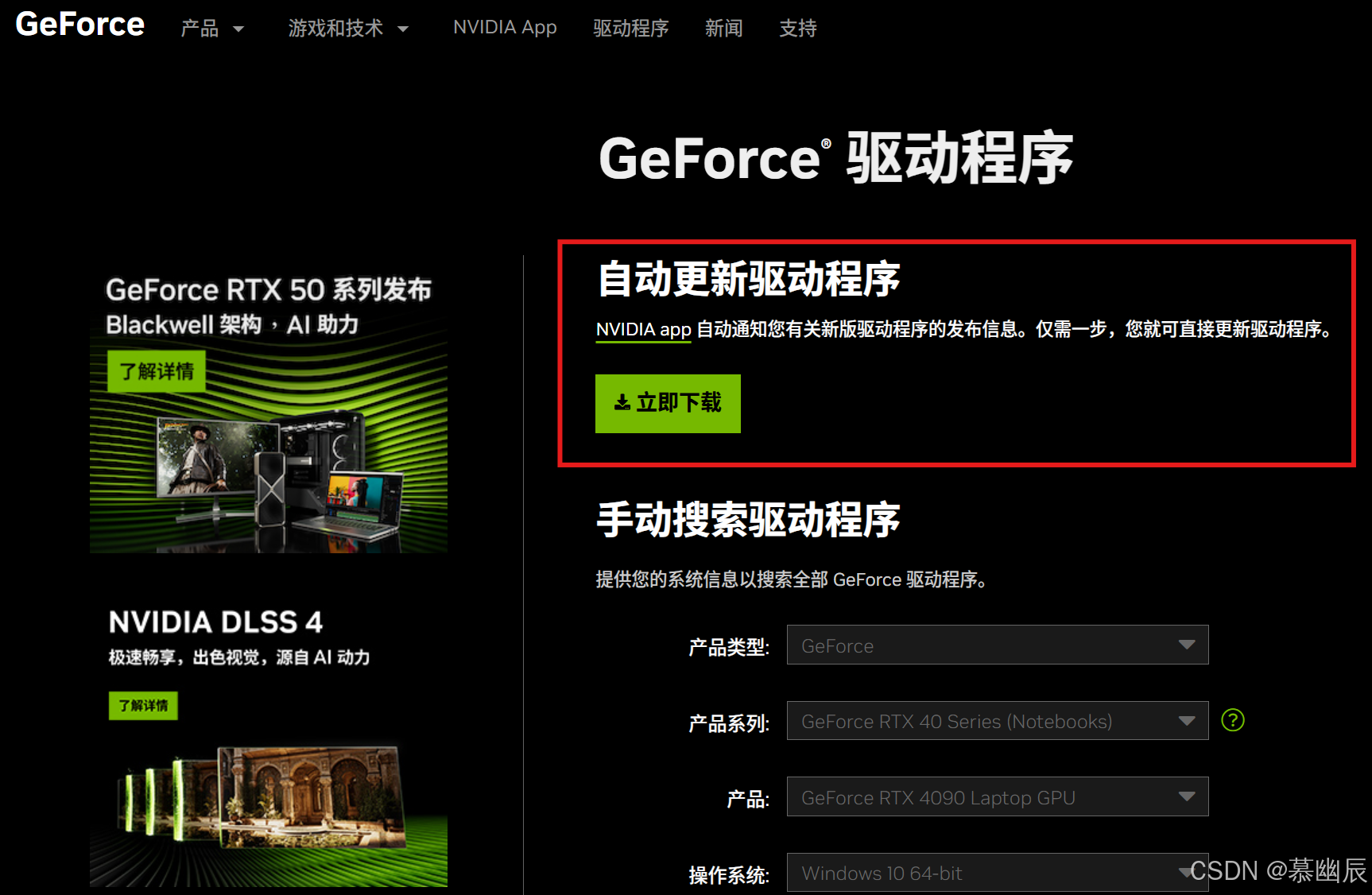This screenshot has height=895, width=1372.
Task: Open the 产品 menu
Action: (212, 29)
